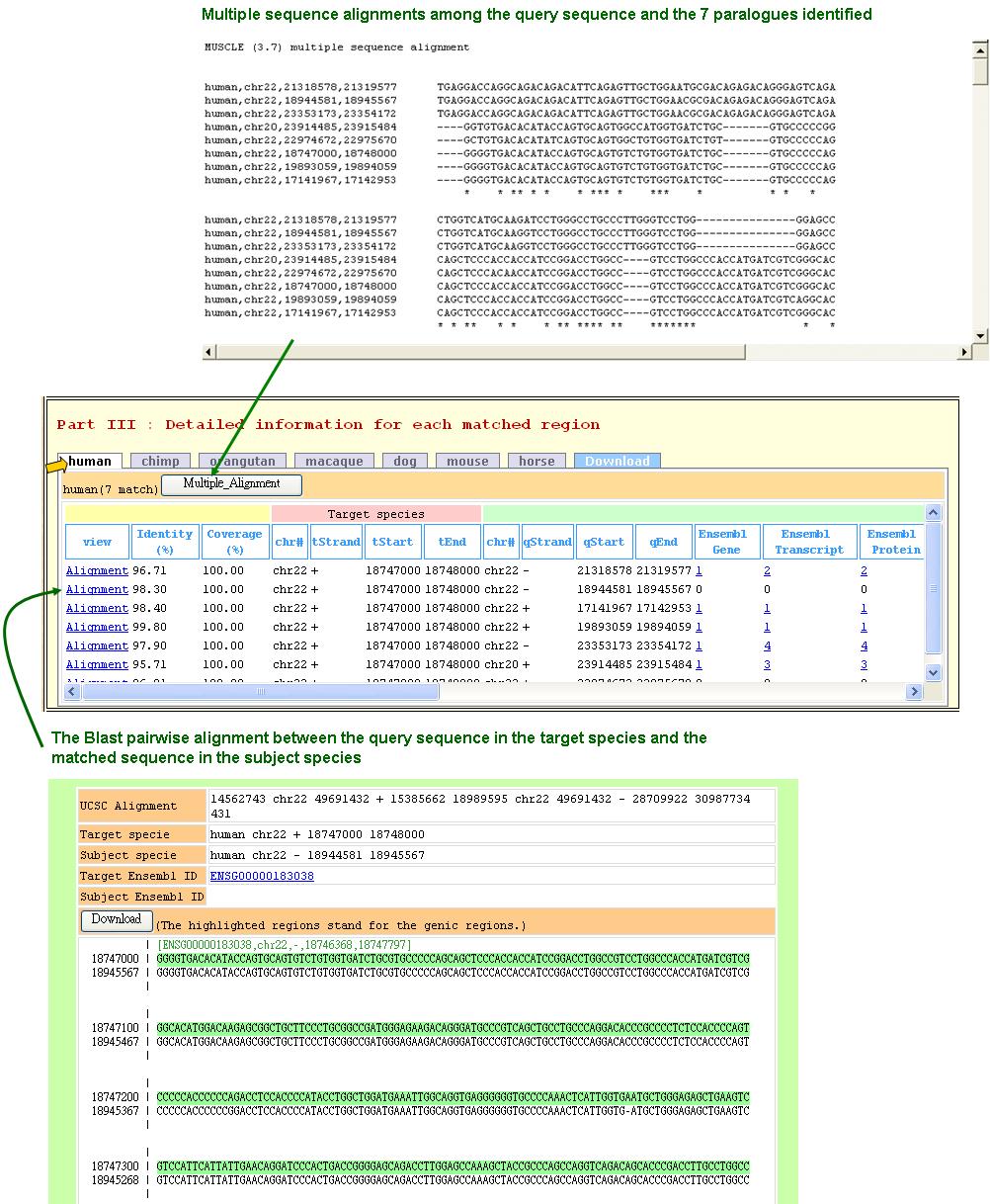
Task: Click the Multiple_Alignment button
Action: pyautogui.click(x=231, y=484)
